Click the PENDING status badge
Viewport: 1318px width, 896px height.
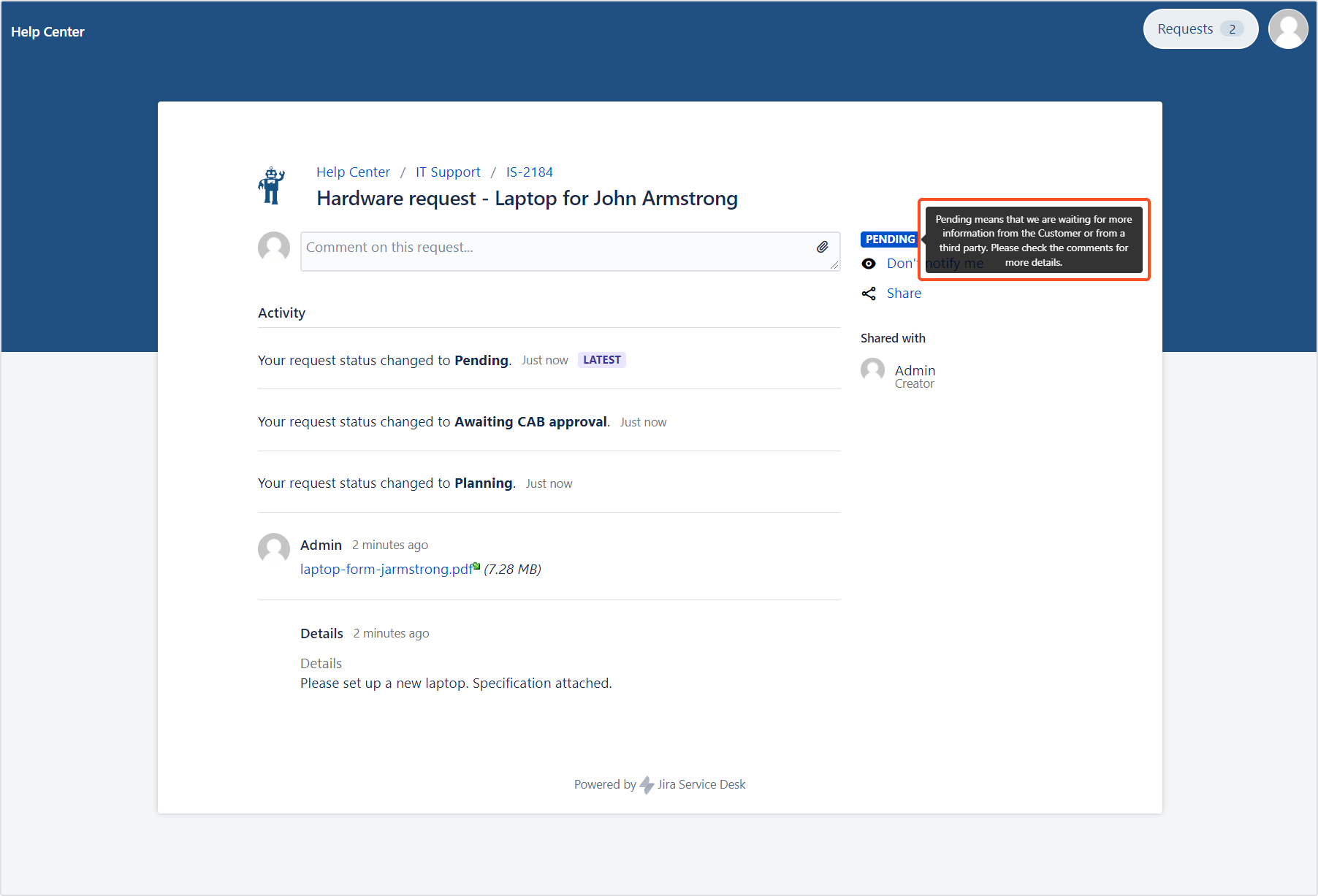pos(888,239)
